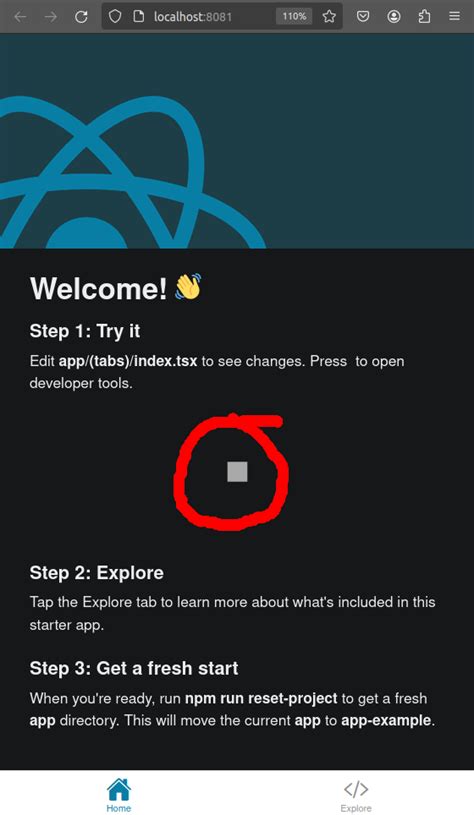Click the browser forward arrow
Viewport: 474px width, 815px height.
(50, 17)
